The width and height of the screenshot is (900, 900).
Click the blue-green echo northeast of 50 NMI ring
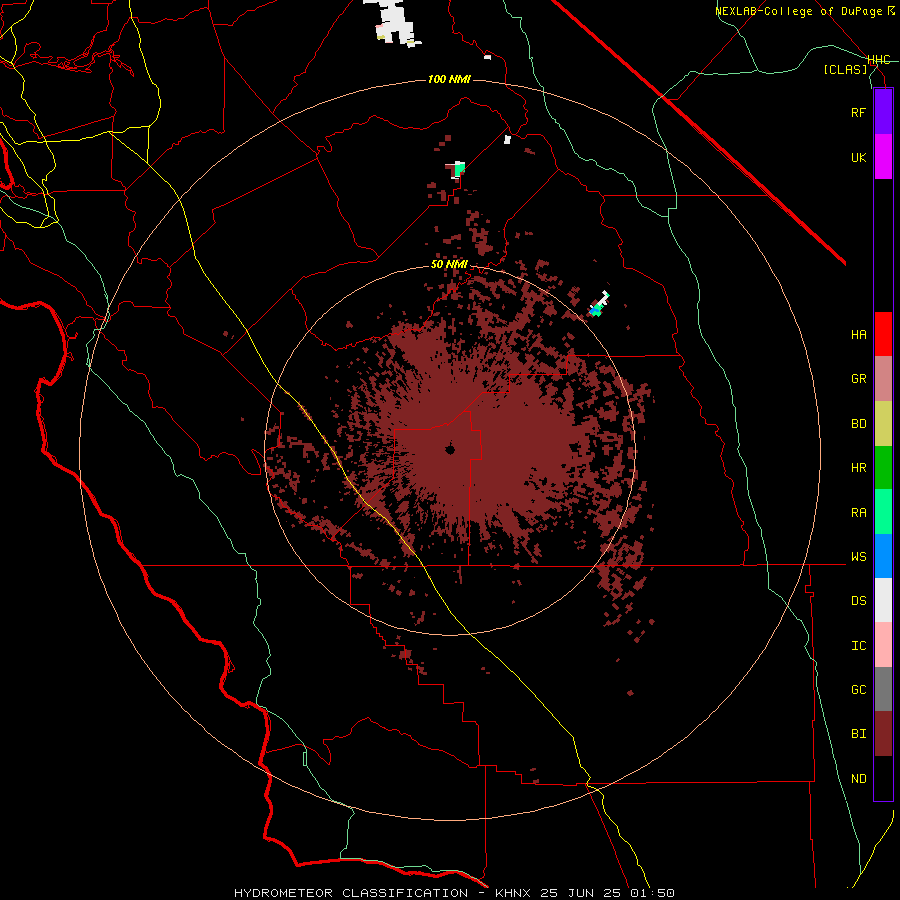coord(598,305)
